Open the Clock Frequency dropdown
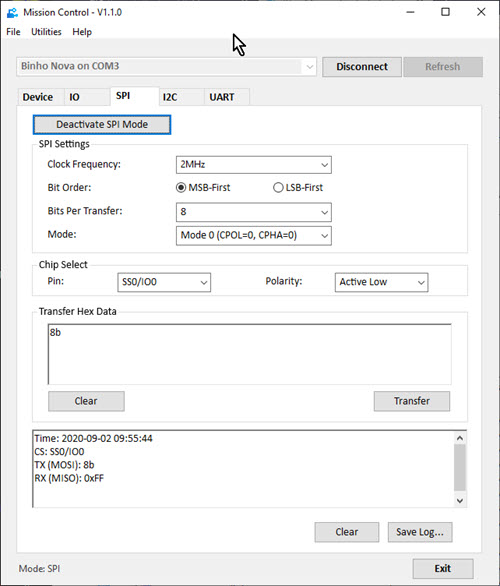500x586 pixels. [x=254, y=165]
